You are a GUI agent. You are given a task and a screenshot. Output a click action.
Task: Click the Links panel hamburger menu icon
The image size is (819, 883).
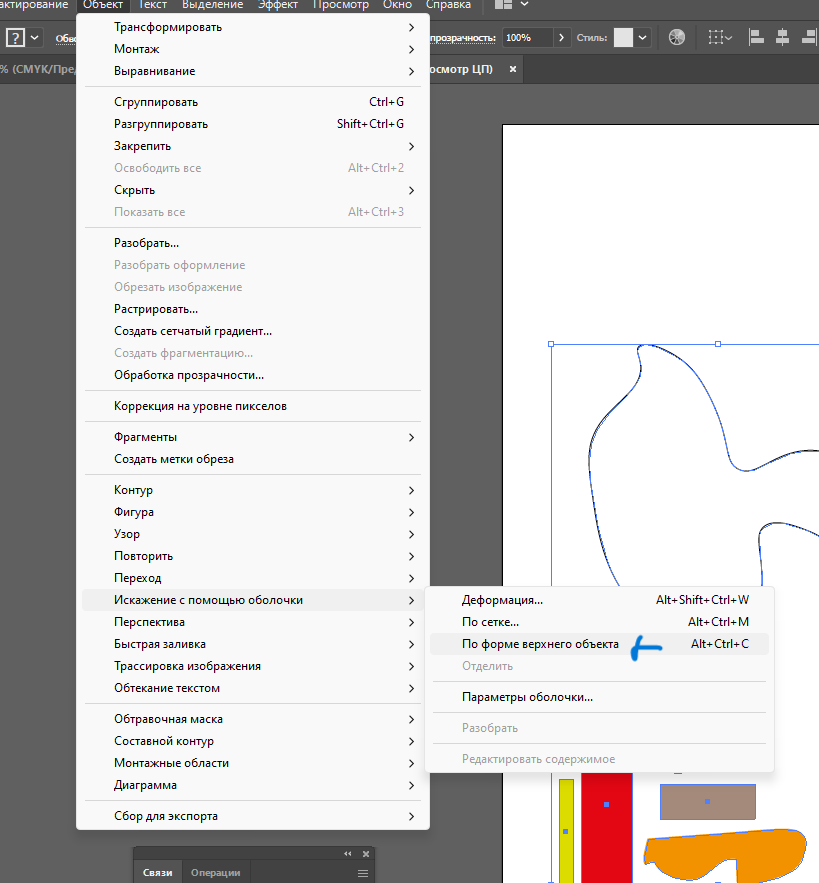tap(363, 873)
